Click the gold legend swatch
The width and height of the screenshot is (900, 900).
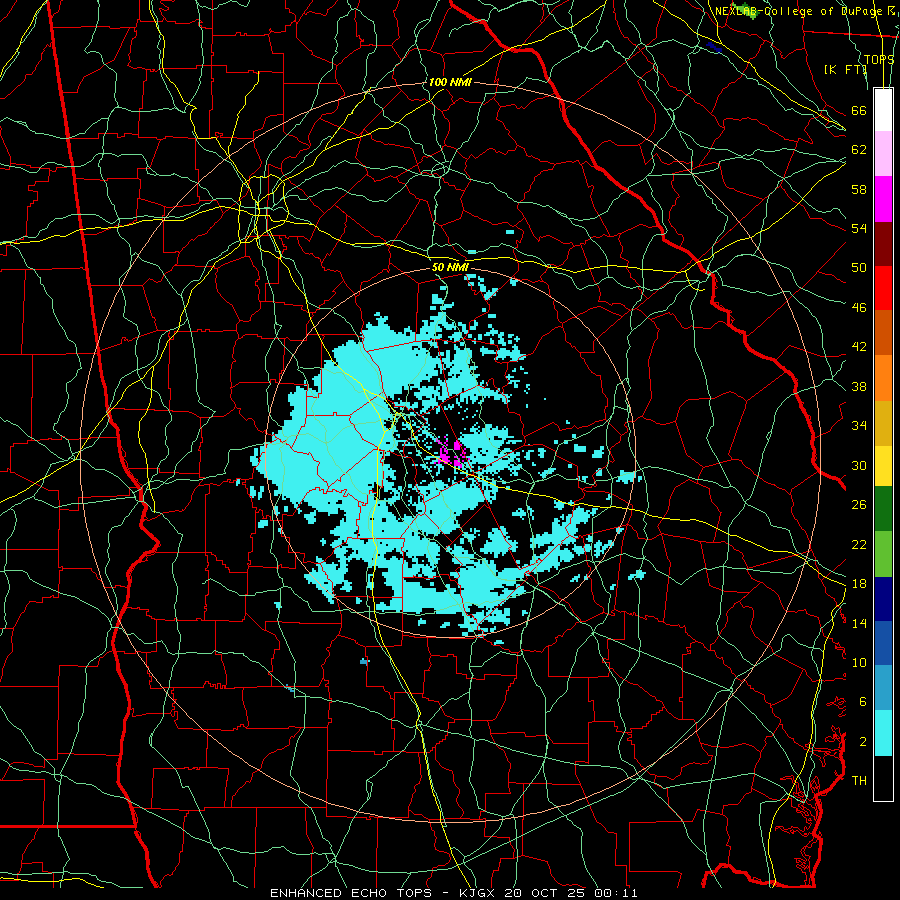(883, 423)
